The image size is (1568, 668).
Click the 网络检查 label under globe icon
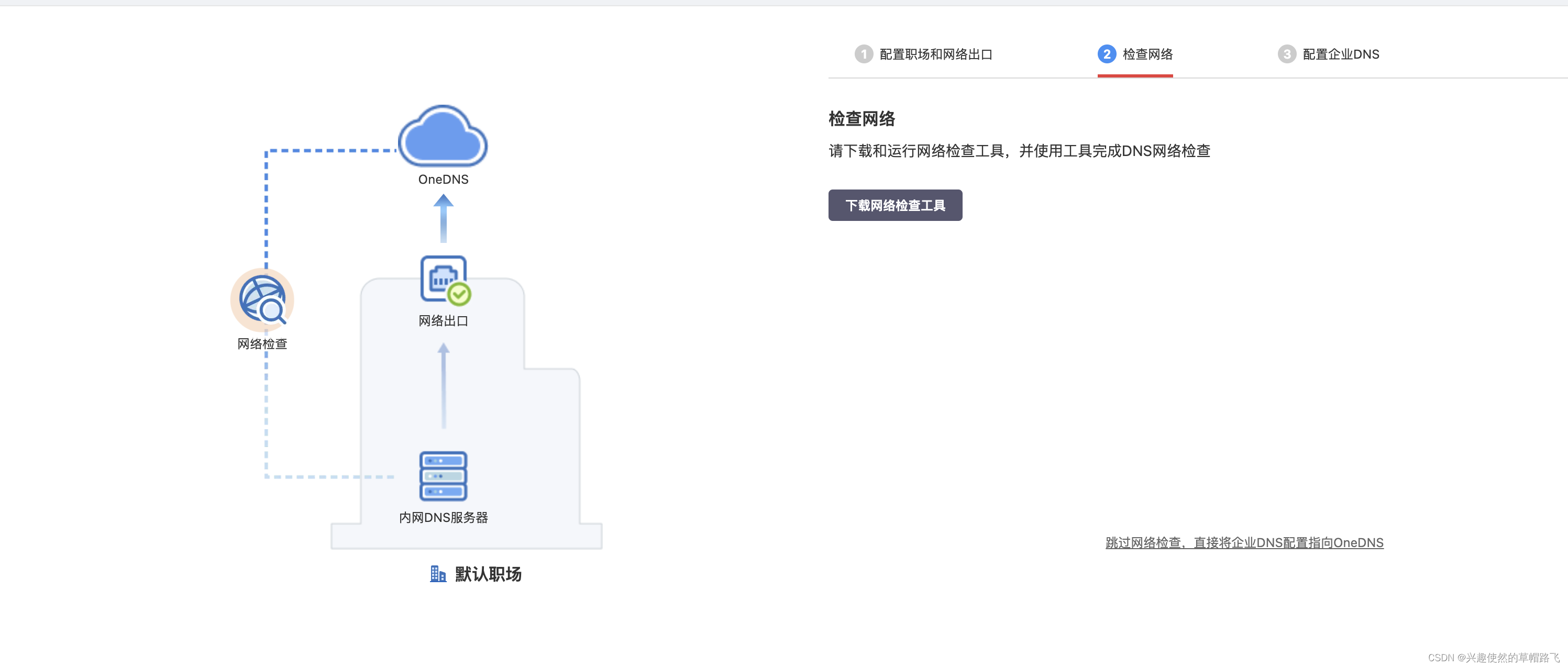pyautogui.click(x=262, y=344)
